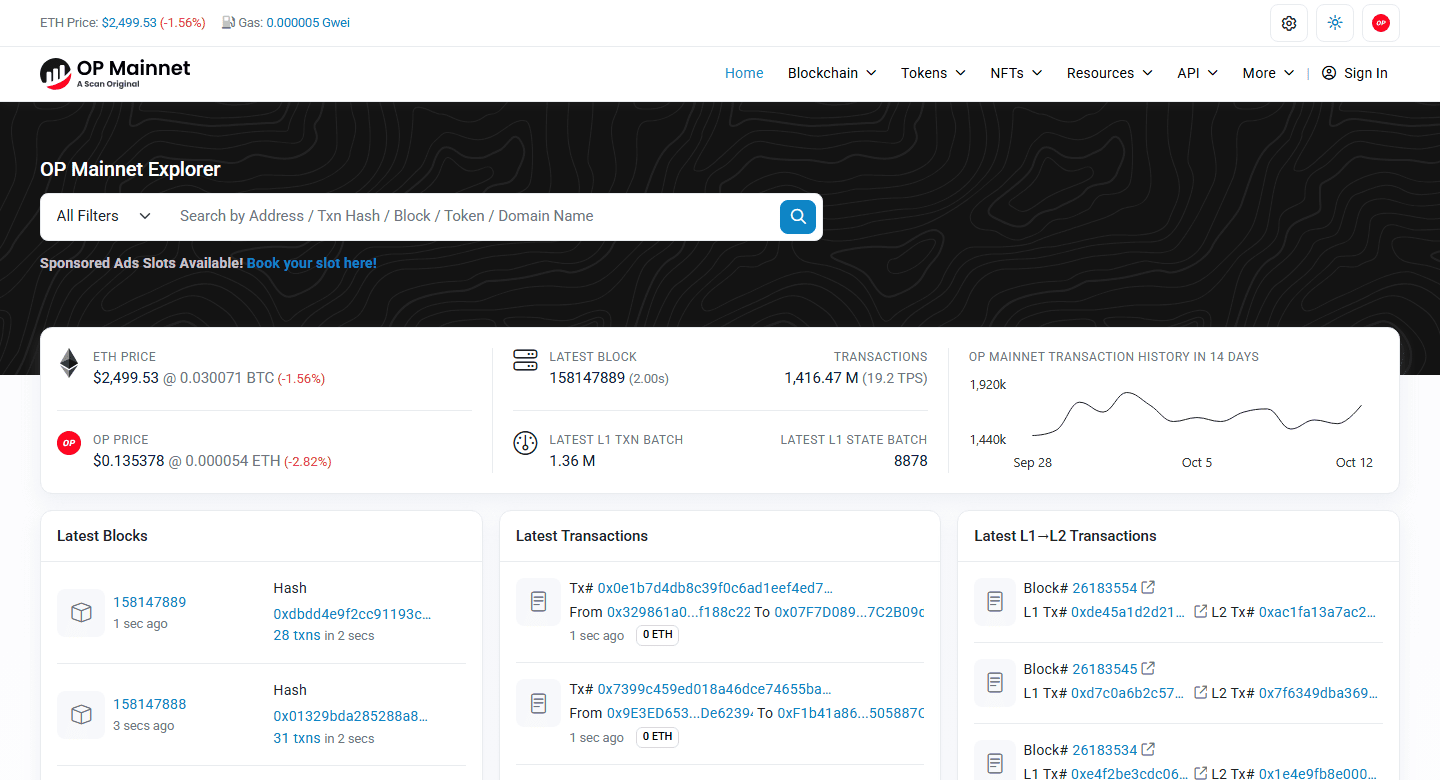Open block 158147888 link in Latest Blocks
Image resolution: width=1440 pixels, height=780 pixels.
click(150, 704)
